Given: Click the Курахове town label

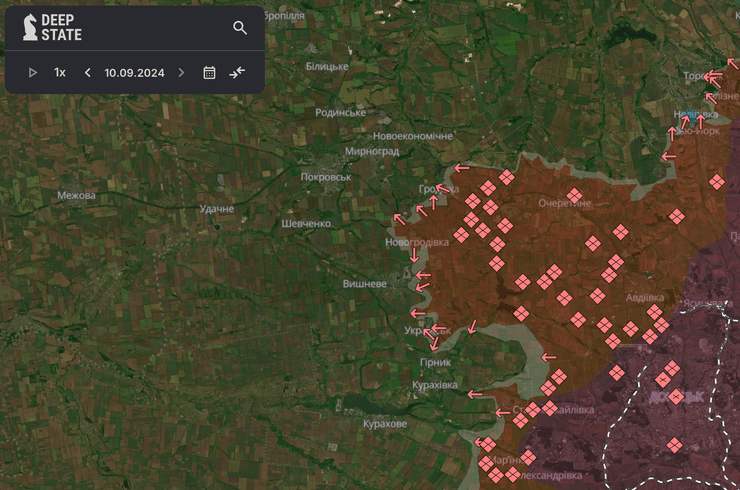Looking at the screenshot, I should 385,424.
